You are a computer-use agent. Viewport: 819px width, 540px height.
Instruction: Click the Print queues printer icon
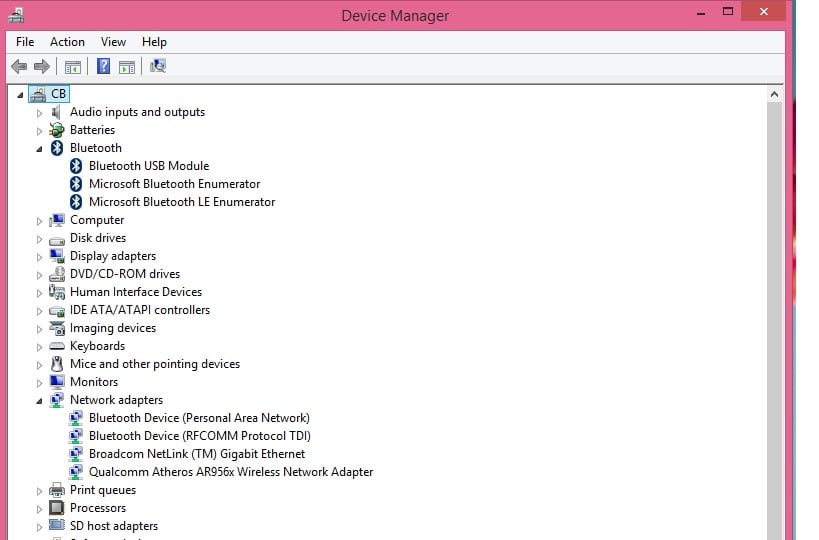(x=56, y=490)
